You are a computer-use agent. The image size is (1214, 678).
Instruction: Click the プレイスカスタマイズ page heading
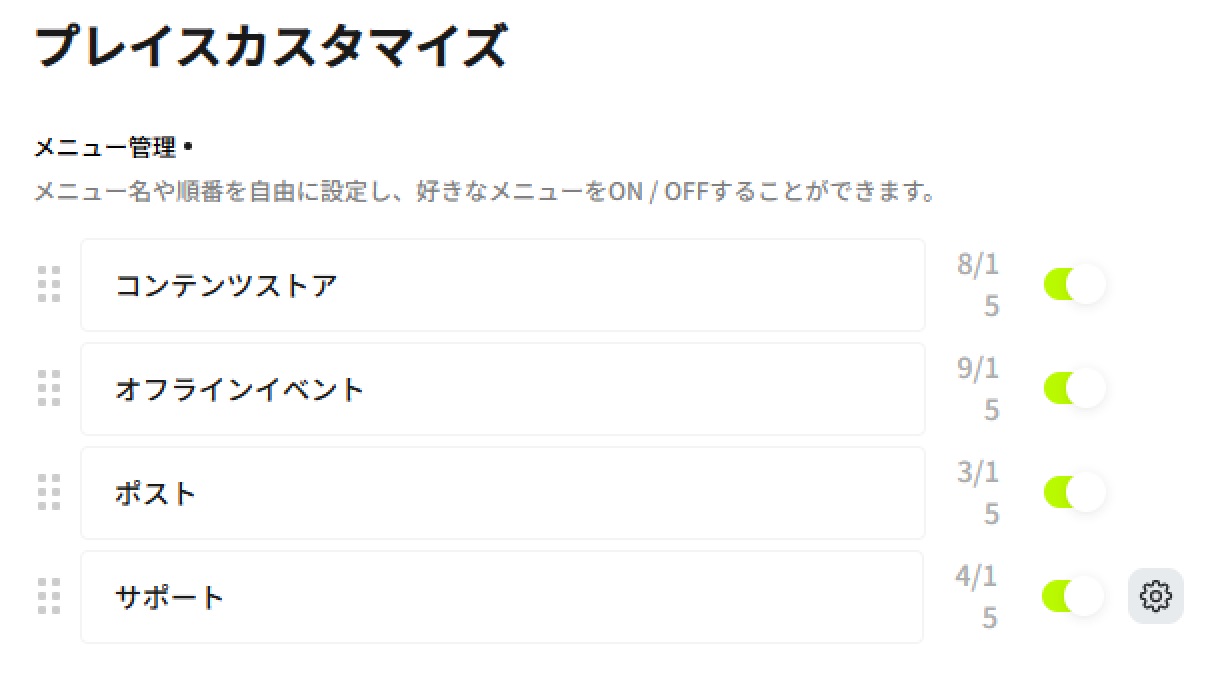click(270, 46)
